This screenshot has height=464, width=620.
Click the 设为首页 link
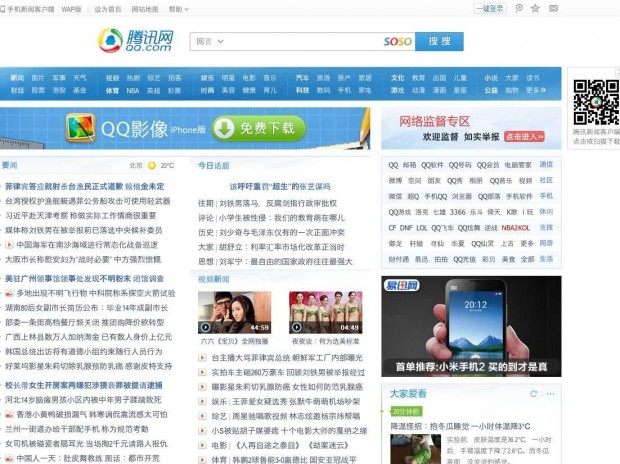(108, 9)
